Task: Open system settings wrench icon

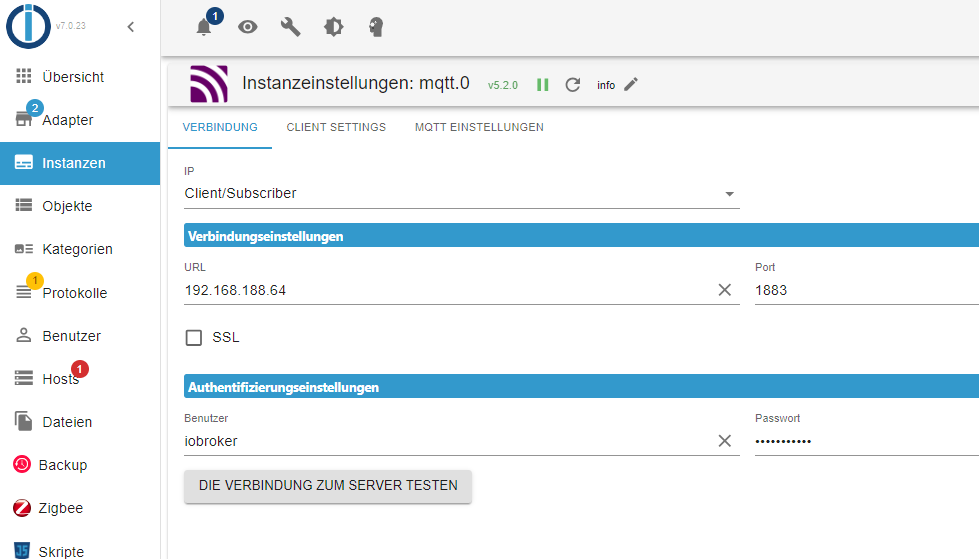Action: tap(290, 27)
